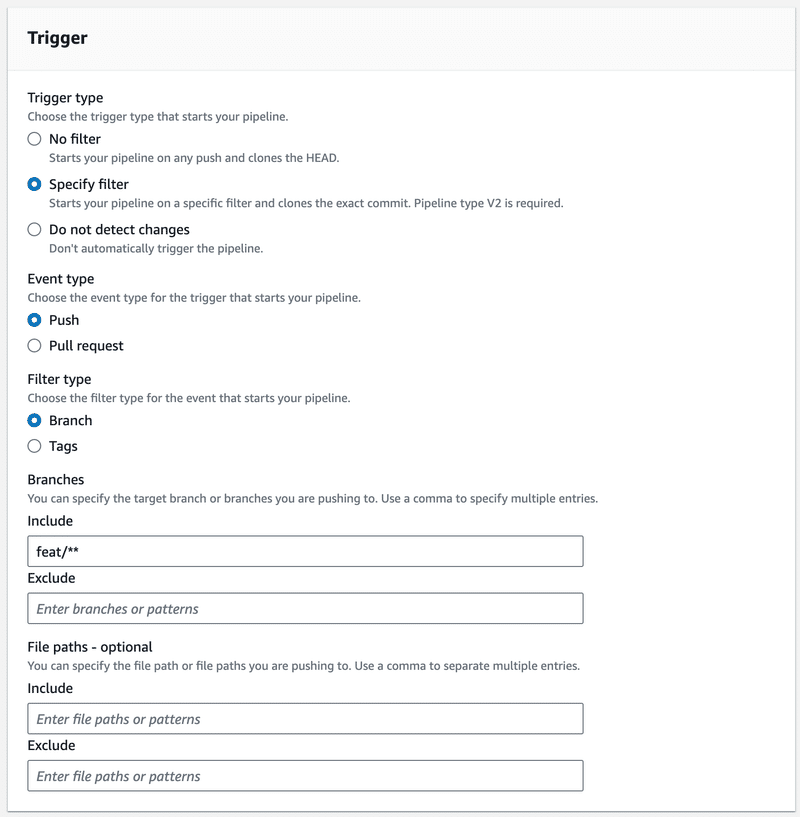The height and width of the screenshot is (817, 800).
Task: Click the "Event type" label
Action: [61, 279]
